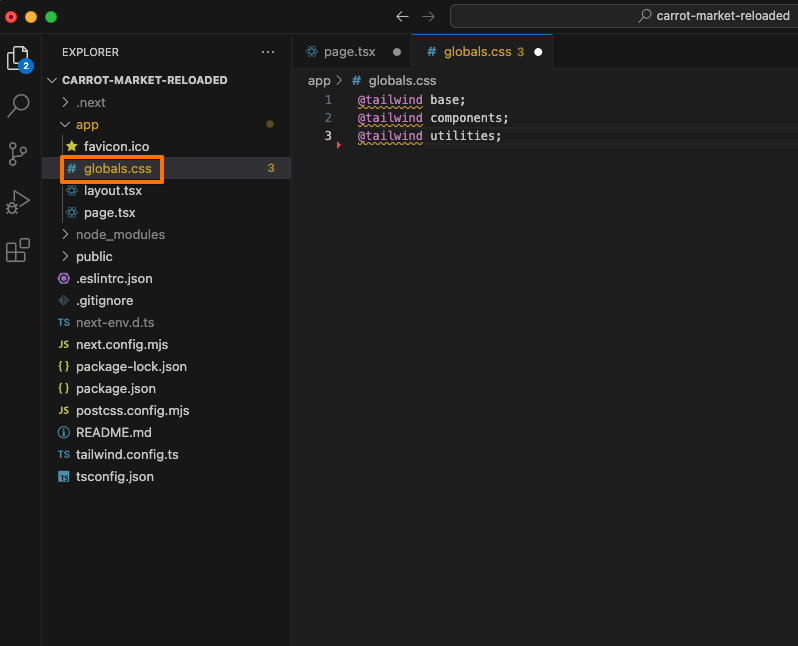Viewport: 798px width, 646px height.
Task: Click the problem count 3 beside globals.css
Action: tap(271, 168)
